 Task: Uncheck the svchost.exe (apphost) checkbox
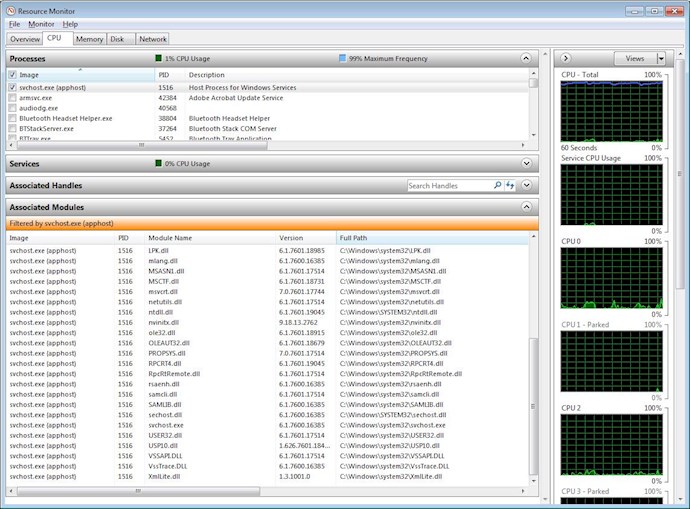12,87
